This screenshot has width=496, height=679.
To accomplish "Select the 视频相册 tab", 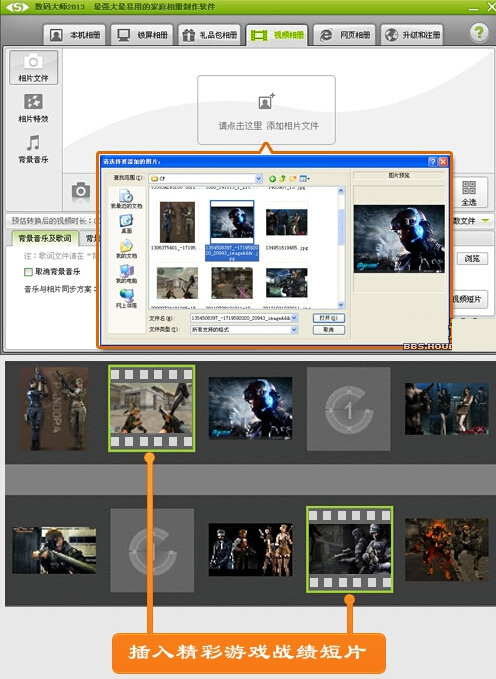I will point(277,35).
